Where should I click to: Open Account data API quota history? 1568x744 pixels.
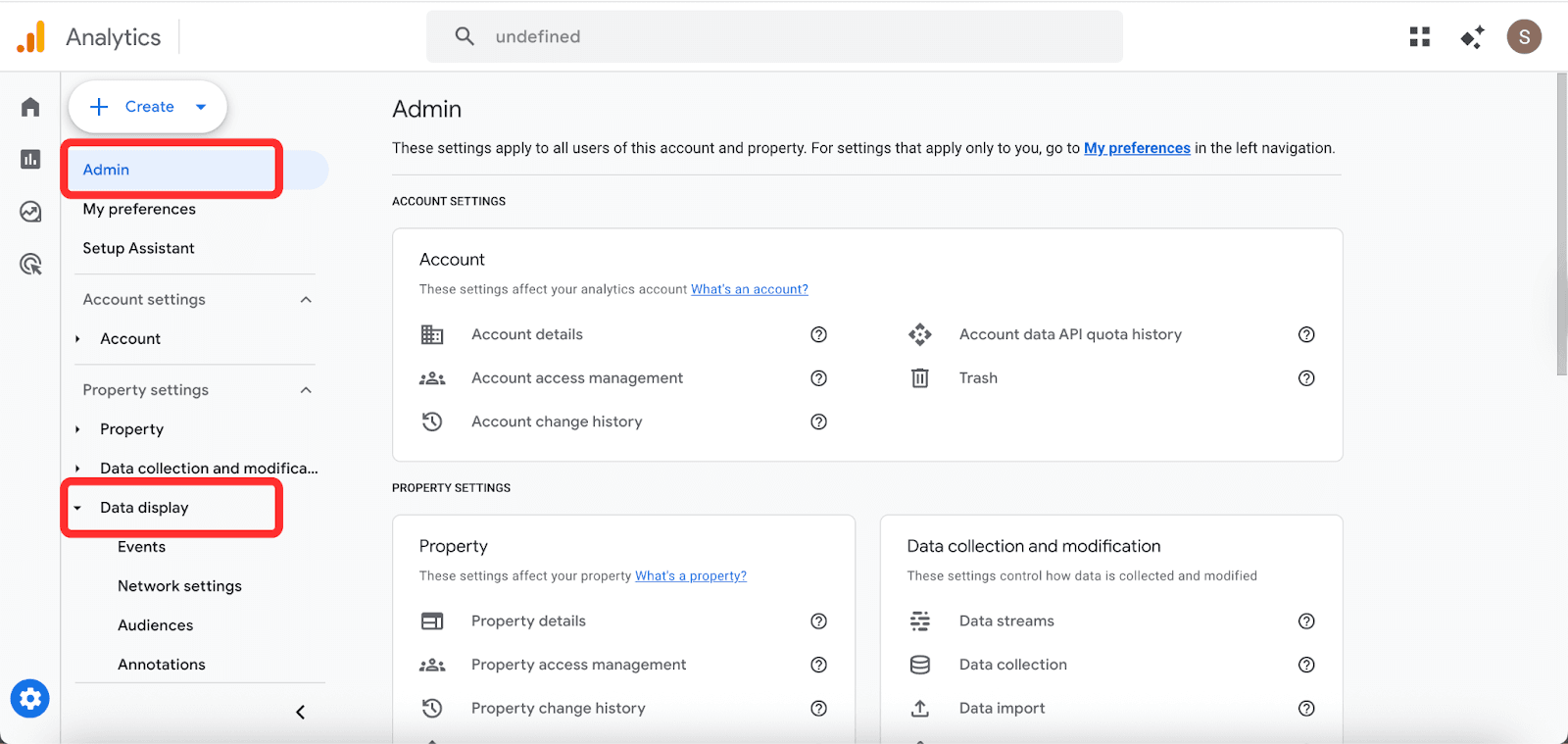[x=1070, y=334]
